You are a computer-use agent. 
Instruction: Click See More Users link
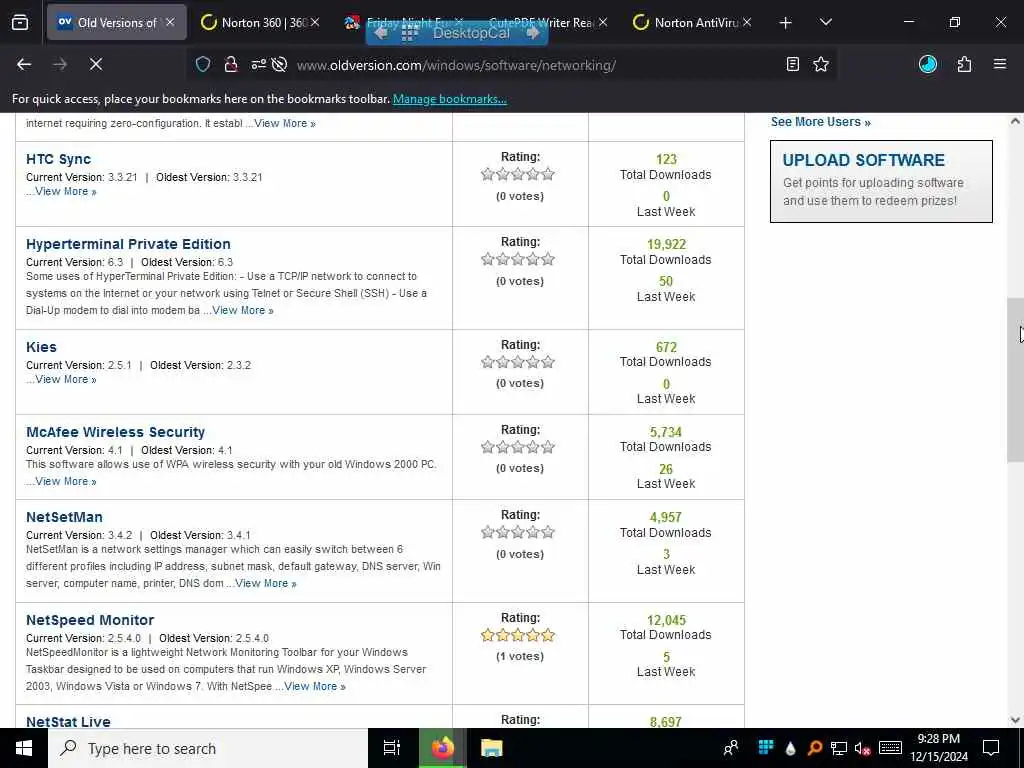[820, 122]
